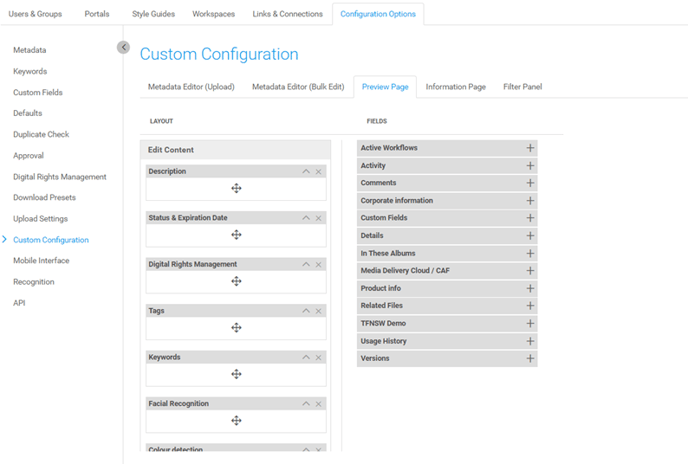Add the Active Workflows field with plus icon
The height and width of the screenshot is (464, 688).
click(x=530, y=148)
